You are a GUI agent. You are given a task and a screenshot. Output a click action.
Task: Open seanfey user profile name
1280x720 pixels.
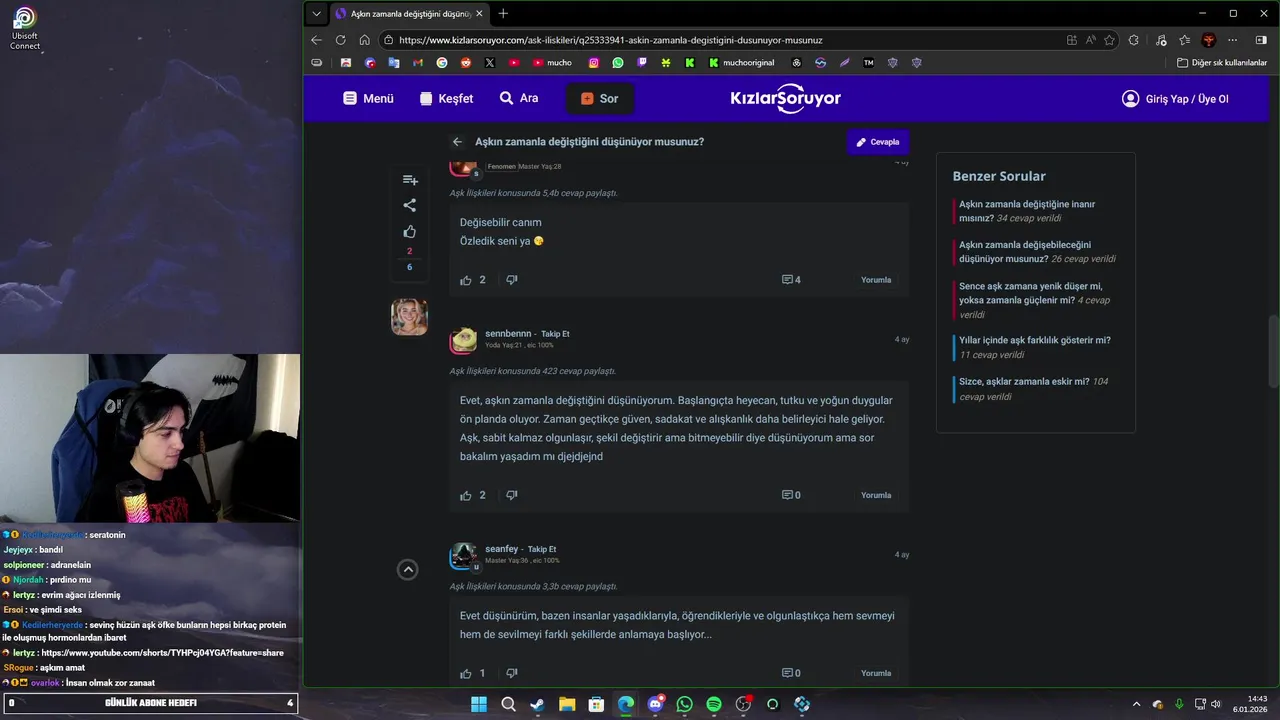tap(502, 549)
